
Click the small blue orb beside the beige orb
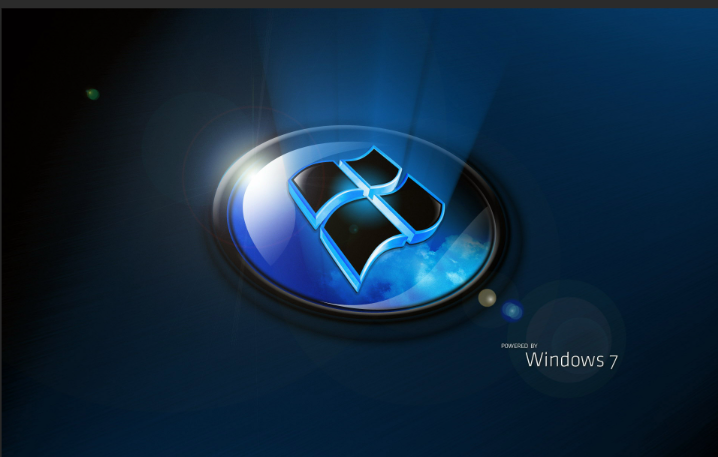(512, 310)
